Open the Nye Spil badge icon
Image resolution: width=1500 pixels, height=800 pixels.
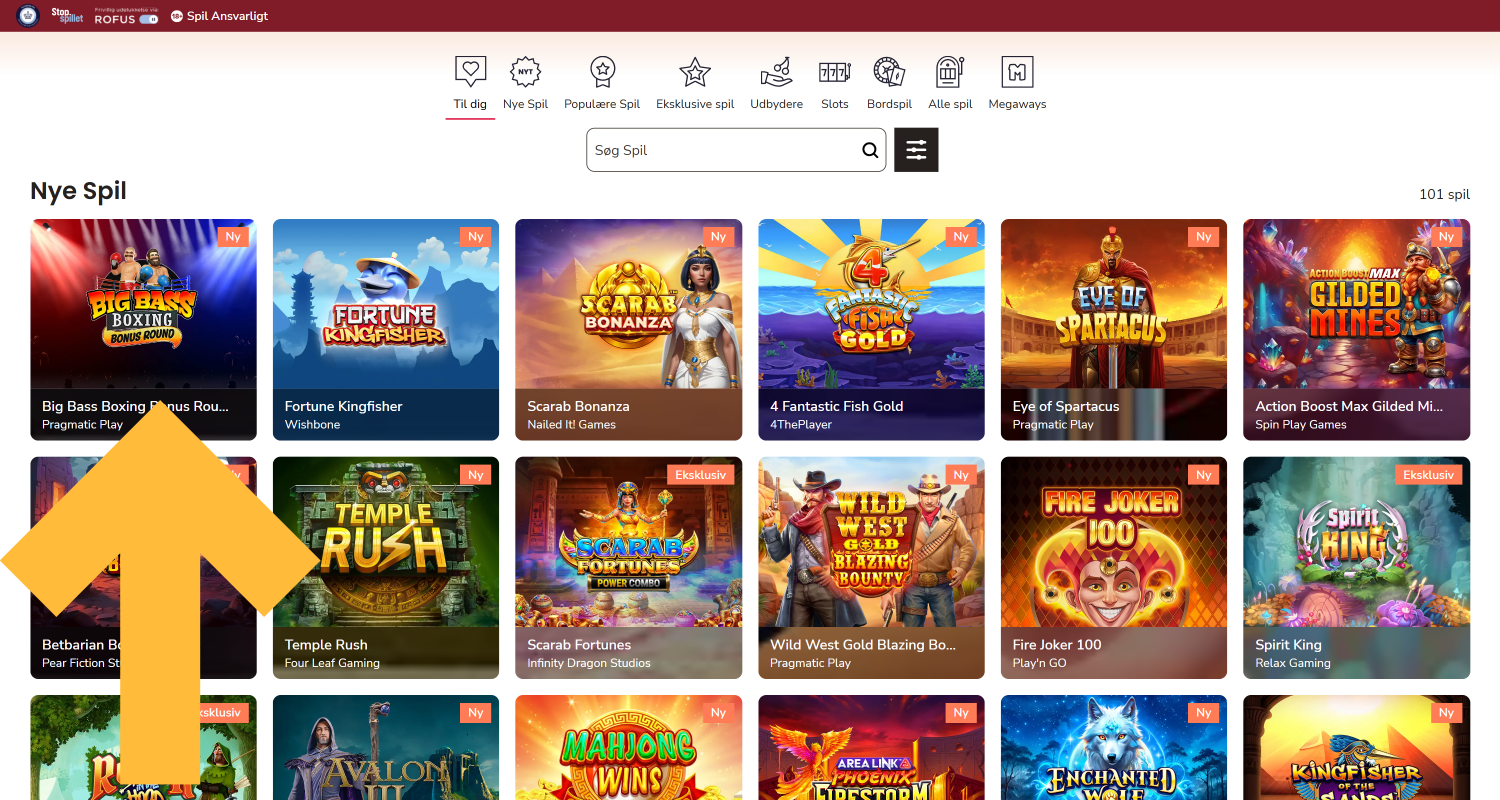tap(525, 72)
